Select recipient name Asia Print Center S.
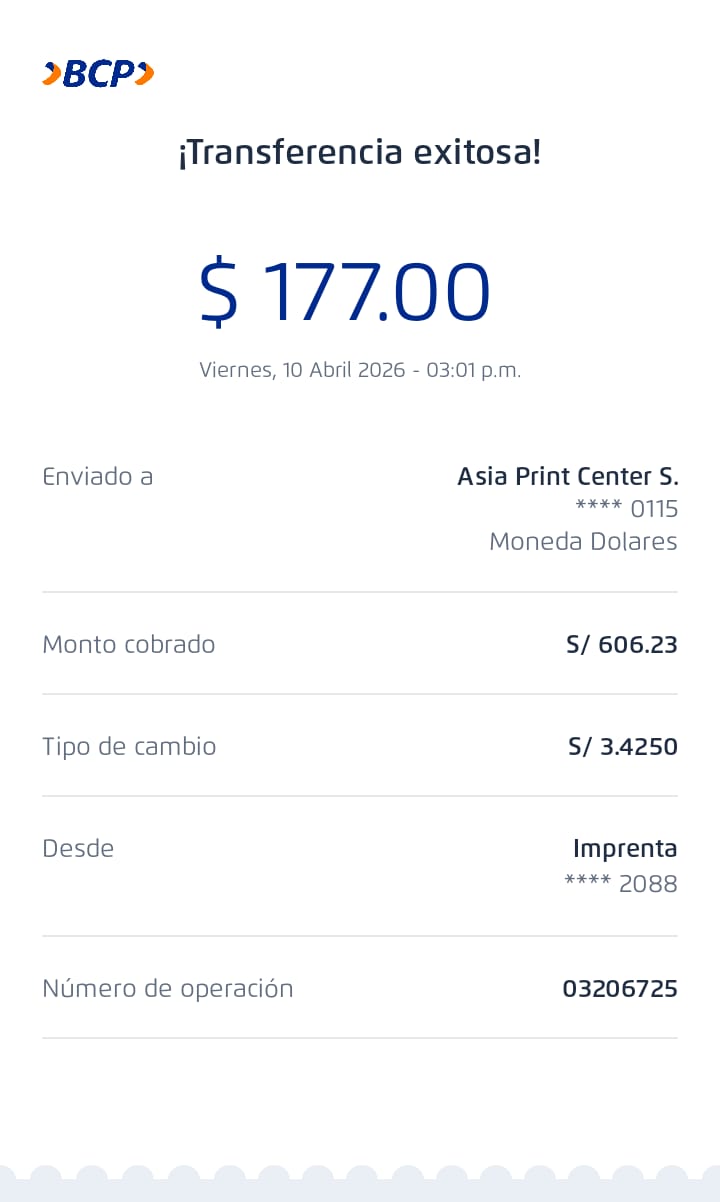The image size is (720, 1202). tap(567, 477)
